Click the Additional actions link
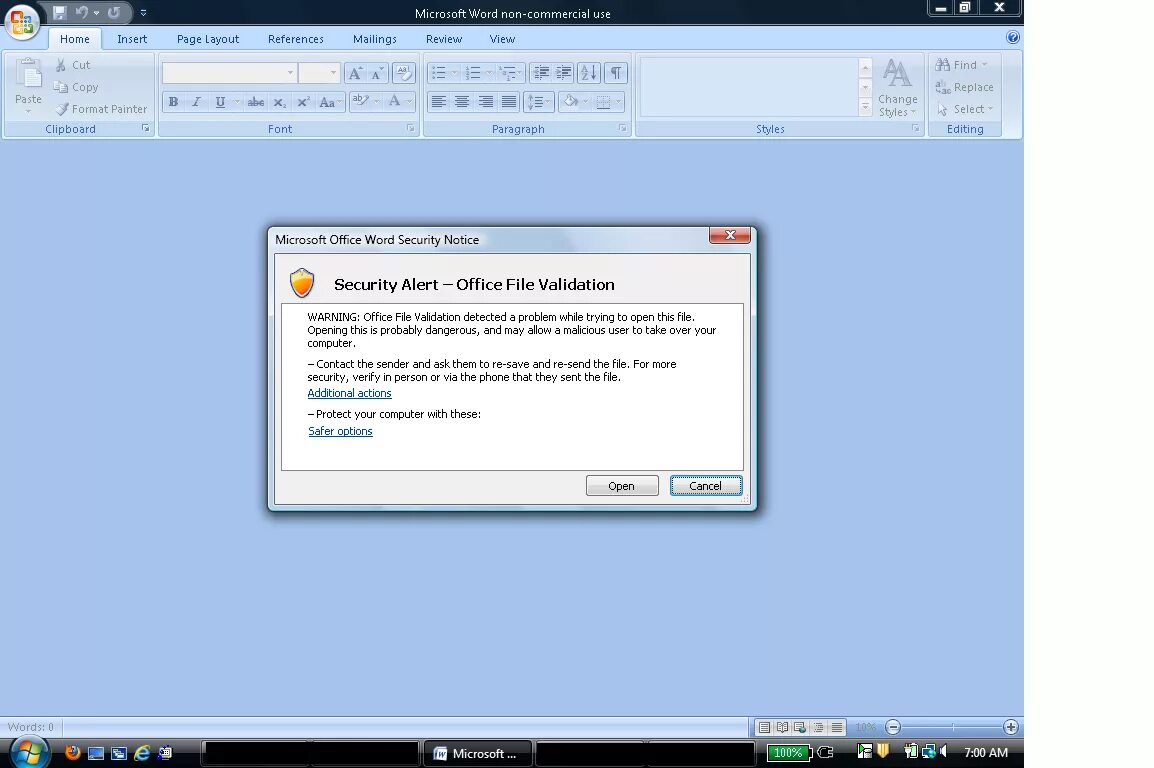This screenshot has width=1154, height=768. (349, 393)
